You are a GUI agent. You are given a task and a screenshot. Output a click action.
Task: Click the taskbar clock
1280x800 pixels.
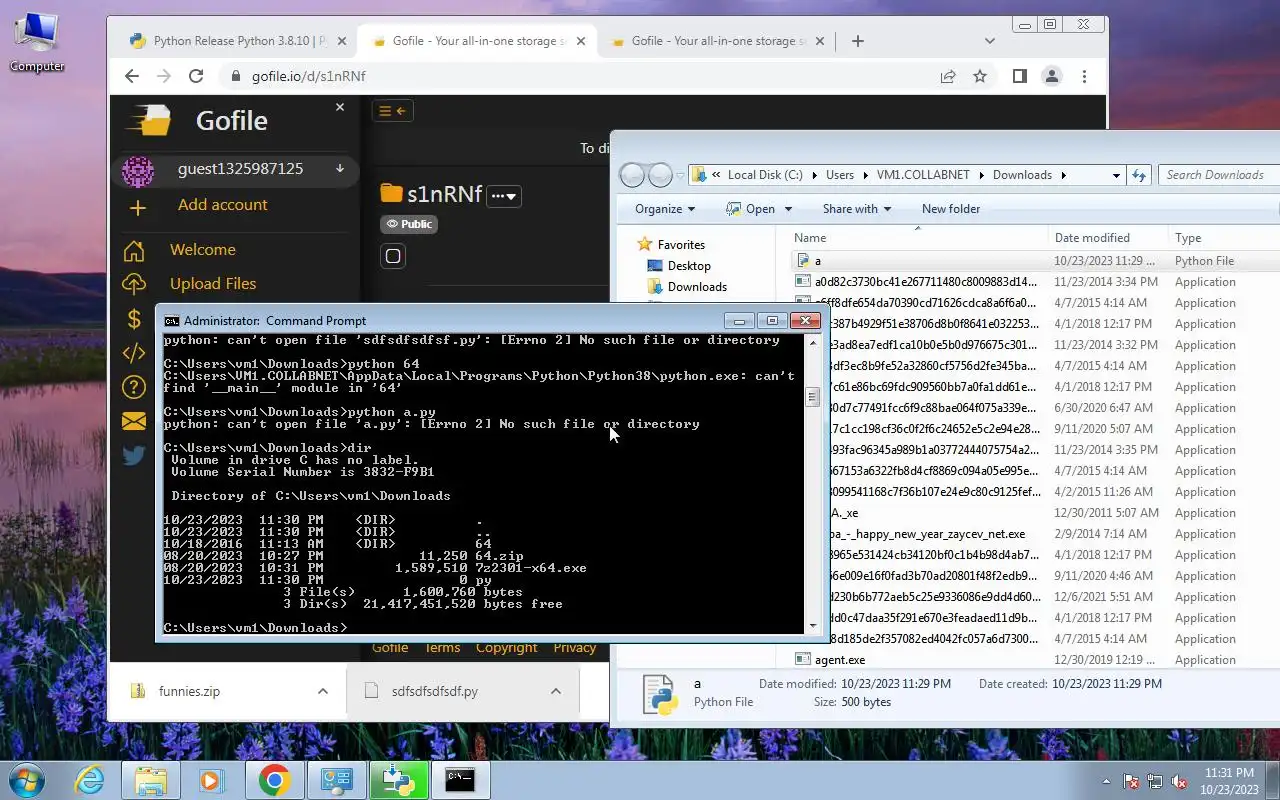1230,781
